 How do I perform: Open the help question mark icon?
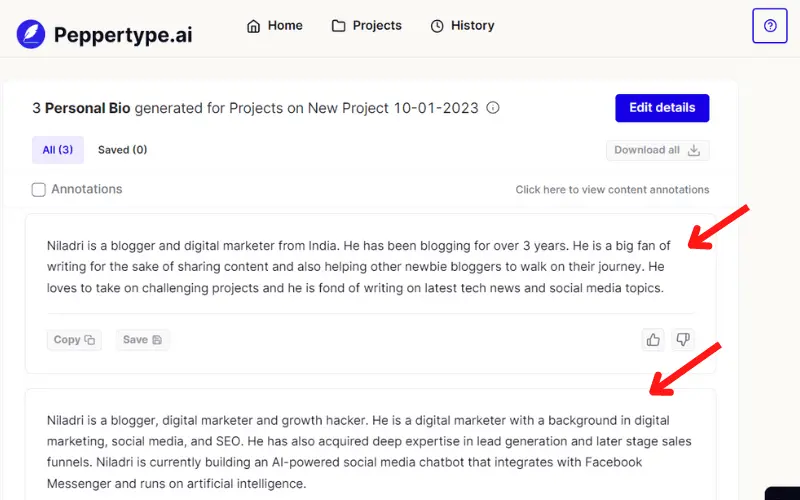770,26
